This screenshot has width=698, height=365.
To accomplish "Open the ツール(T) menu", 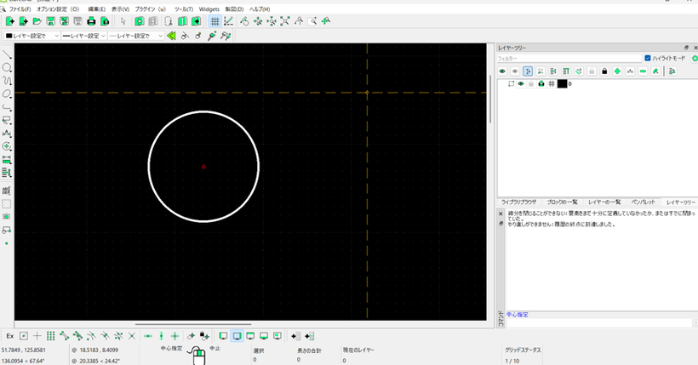I will tap(183, 9).
